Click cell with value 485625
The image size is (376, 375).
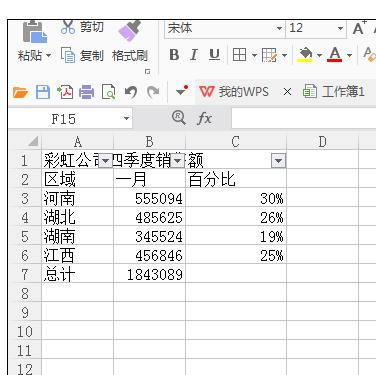149,218
